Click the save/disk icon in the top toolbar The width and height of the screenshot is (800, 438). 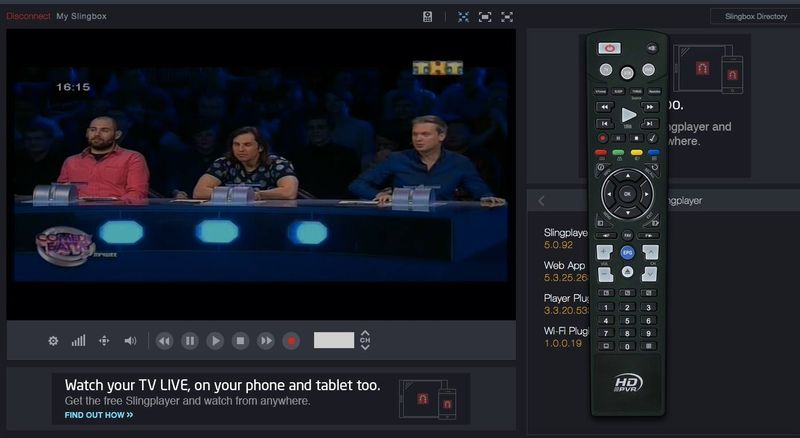[x=428, y=17]
